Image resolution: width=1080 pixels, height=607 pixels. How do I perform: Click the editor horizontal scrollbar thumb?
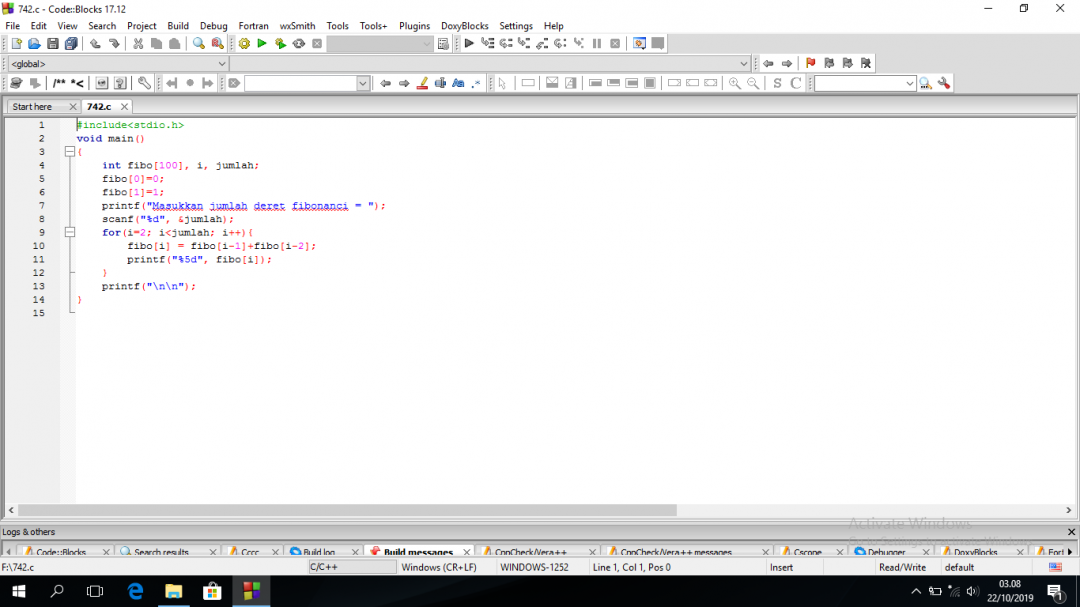(x=347, y=511)
